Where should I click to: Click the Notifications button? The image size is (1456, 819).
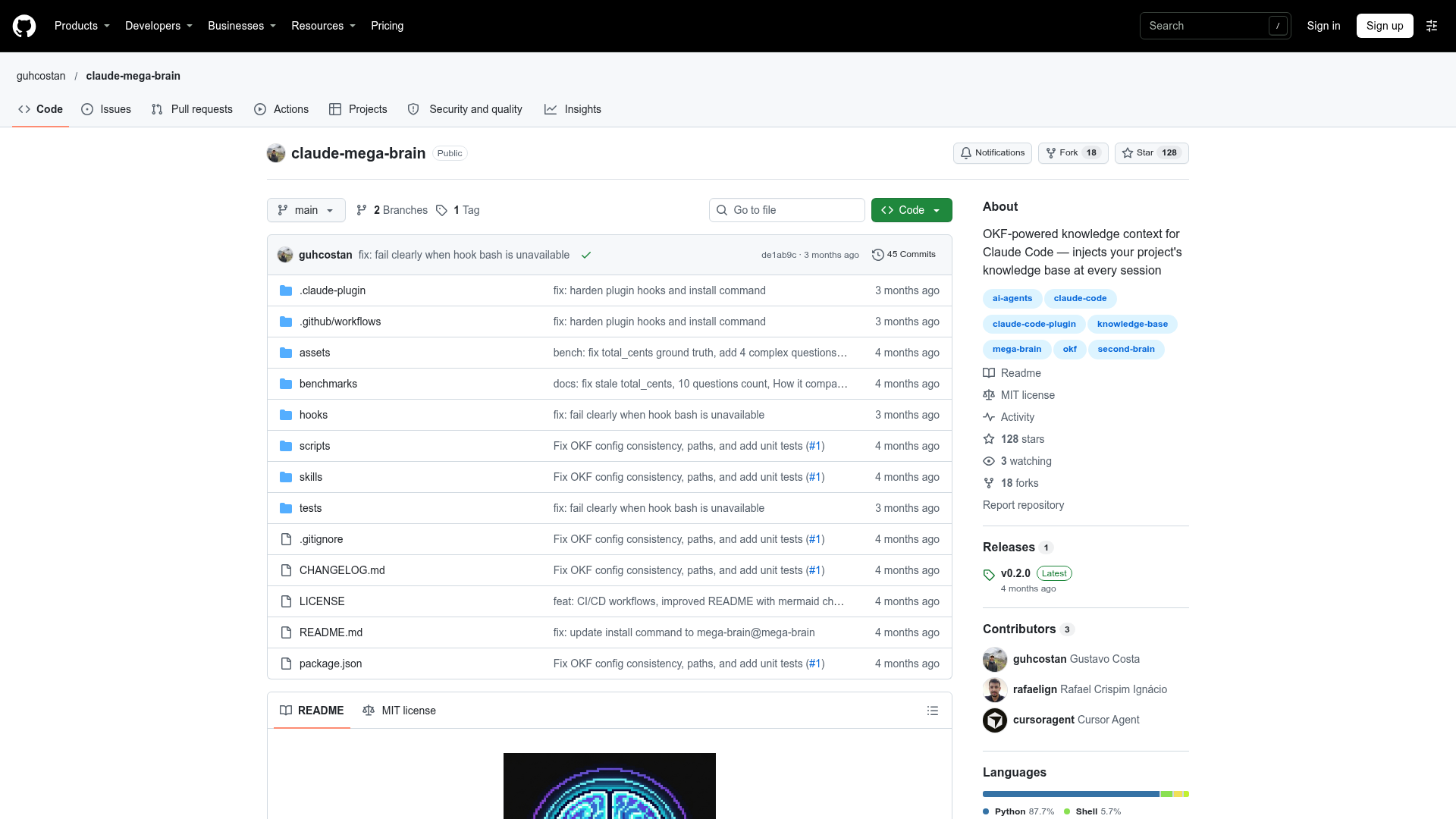[993, 153]
